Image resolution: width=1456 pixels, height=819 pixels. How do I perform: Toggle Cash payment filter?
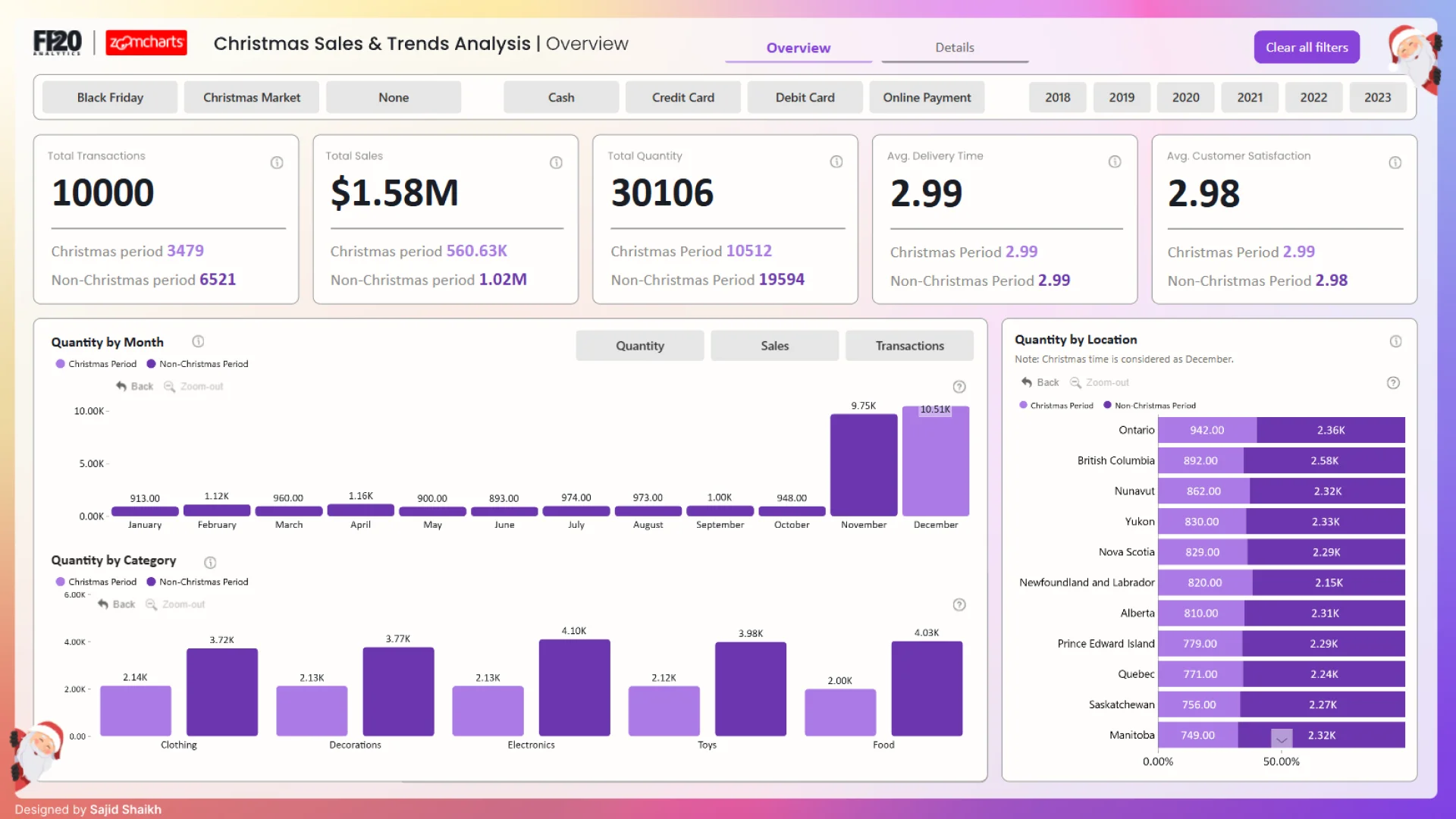pyautogui.click(x=561, y=97)
